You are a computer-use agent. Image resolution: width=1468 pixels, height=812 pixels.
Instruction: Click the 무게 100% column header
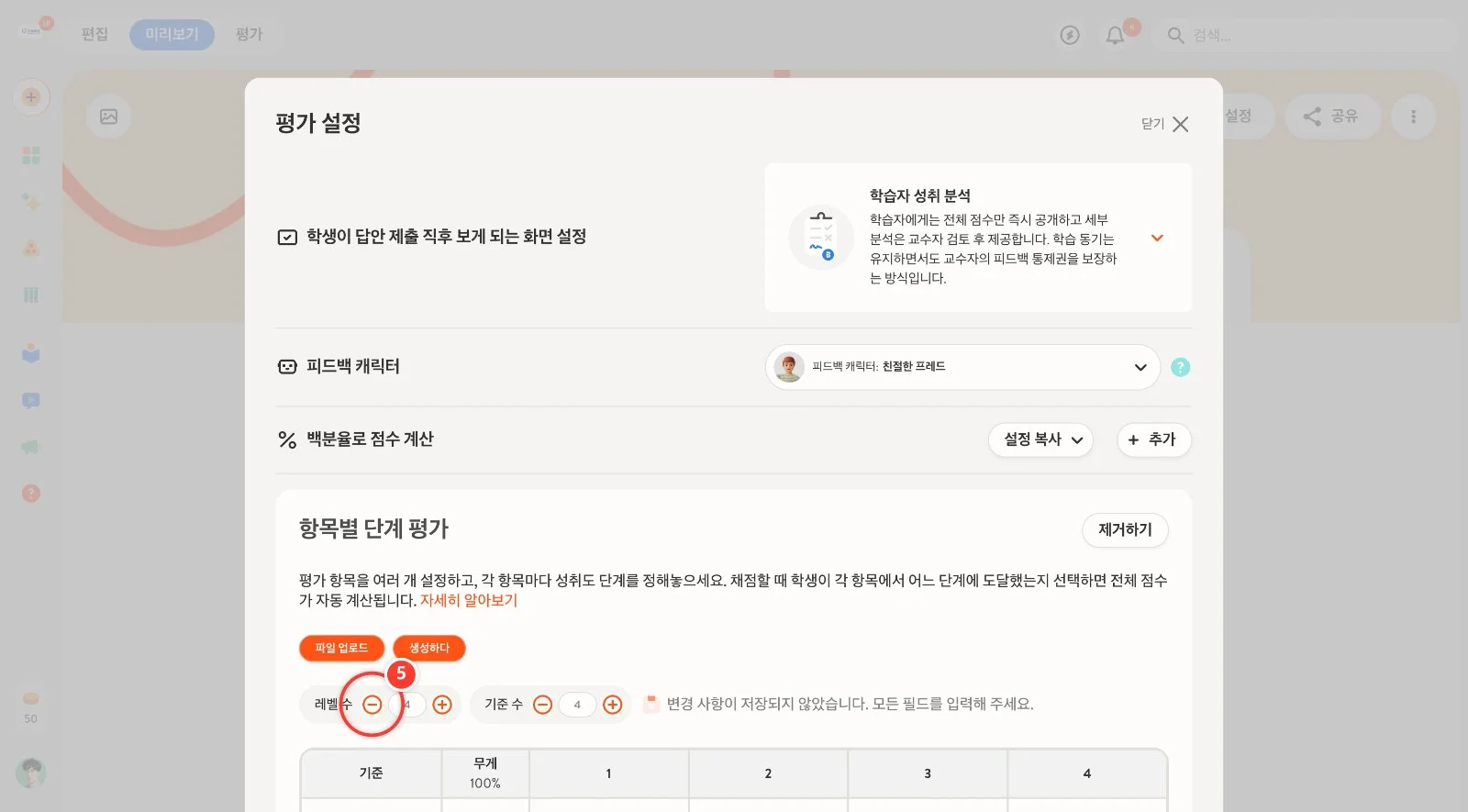tap(485, 773)
